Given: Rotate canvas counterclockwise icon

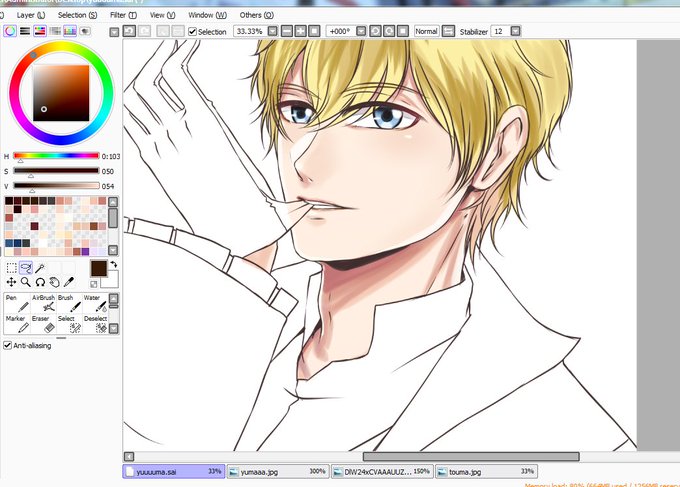Looking at the screenshot, I should pos(376,31).
